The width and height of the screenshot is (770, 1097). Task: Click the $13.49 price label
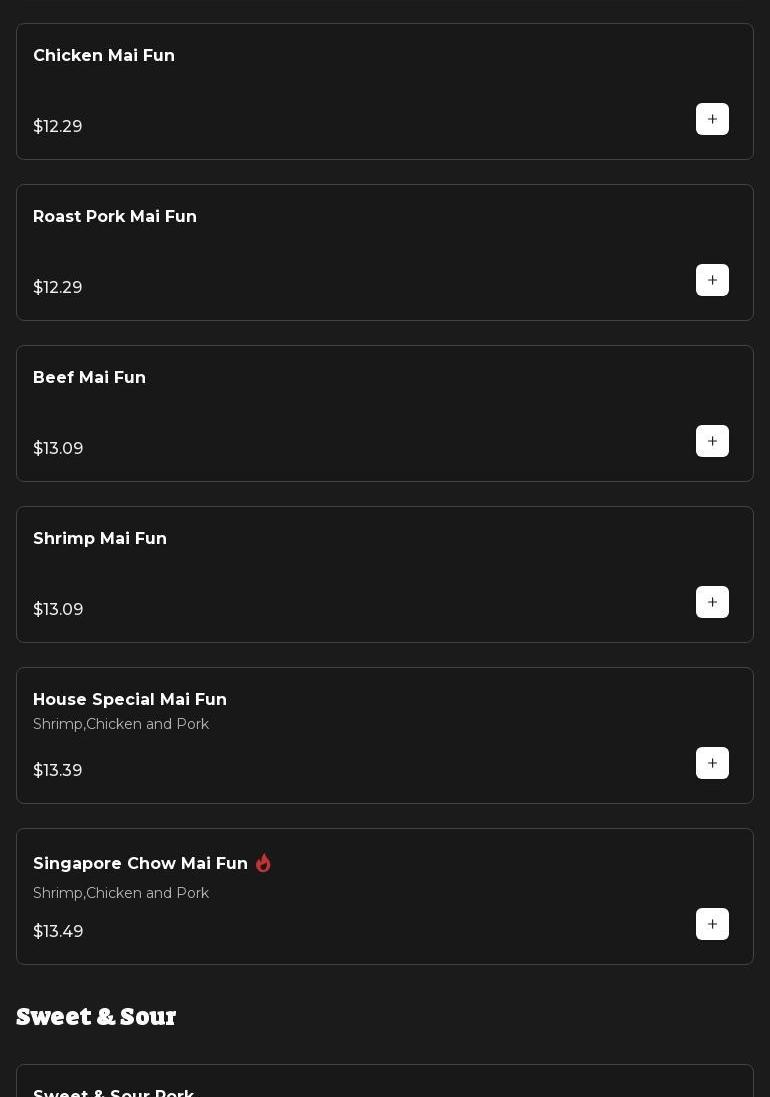58,932
